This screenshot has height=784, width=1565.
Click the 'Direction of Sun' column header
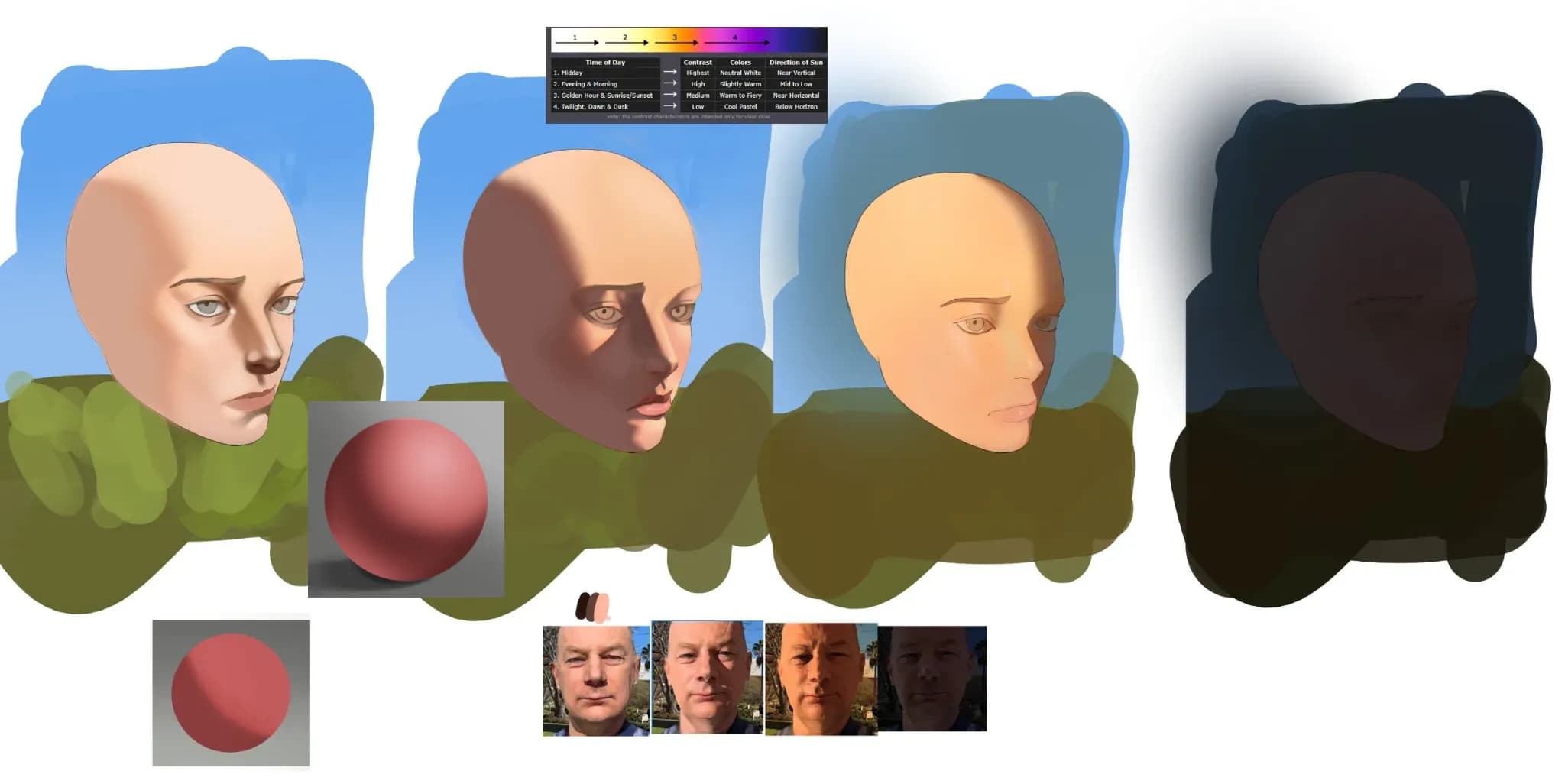pos(796,63)
